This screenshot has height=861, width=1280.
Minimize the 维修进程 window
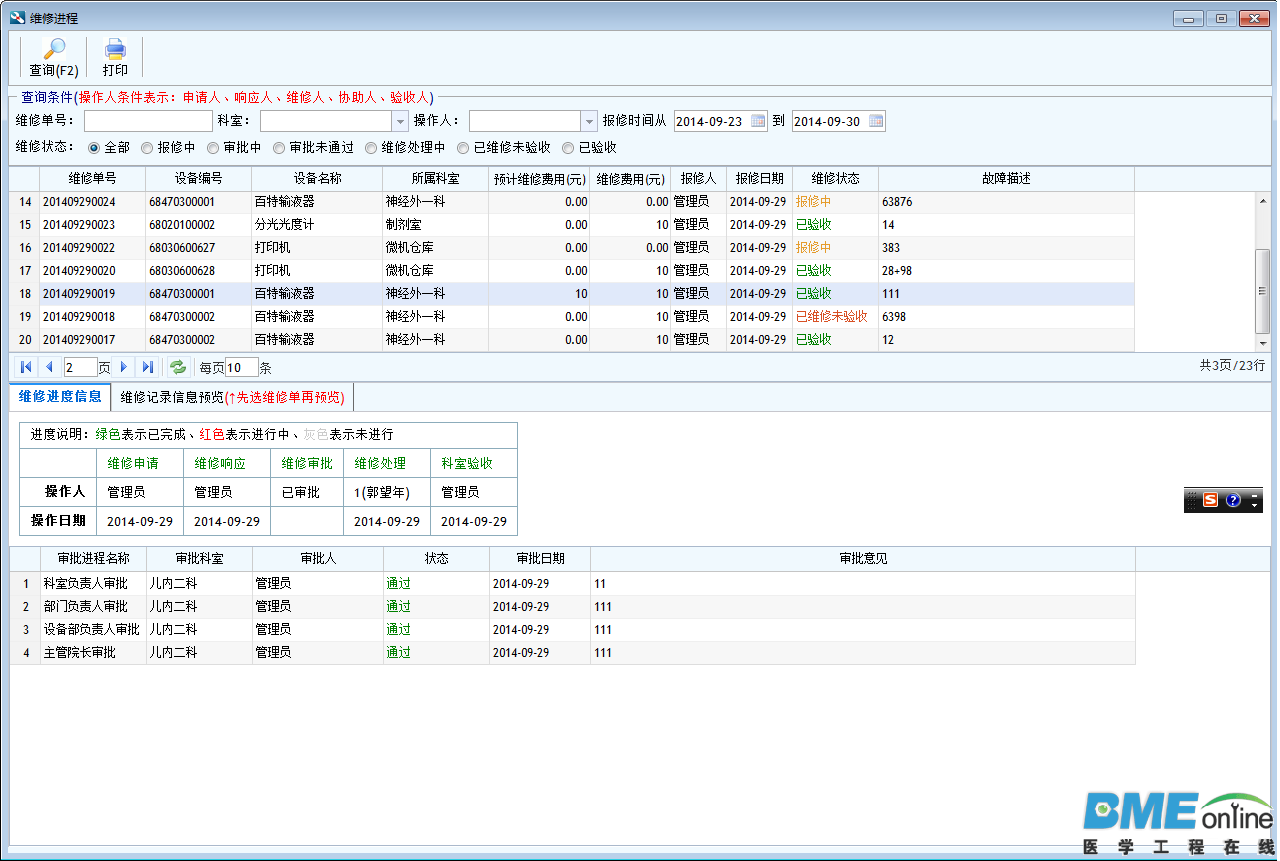[1188, 18]
